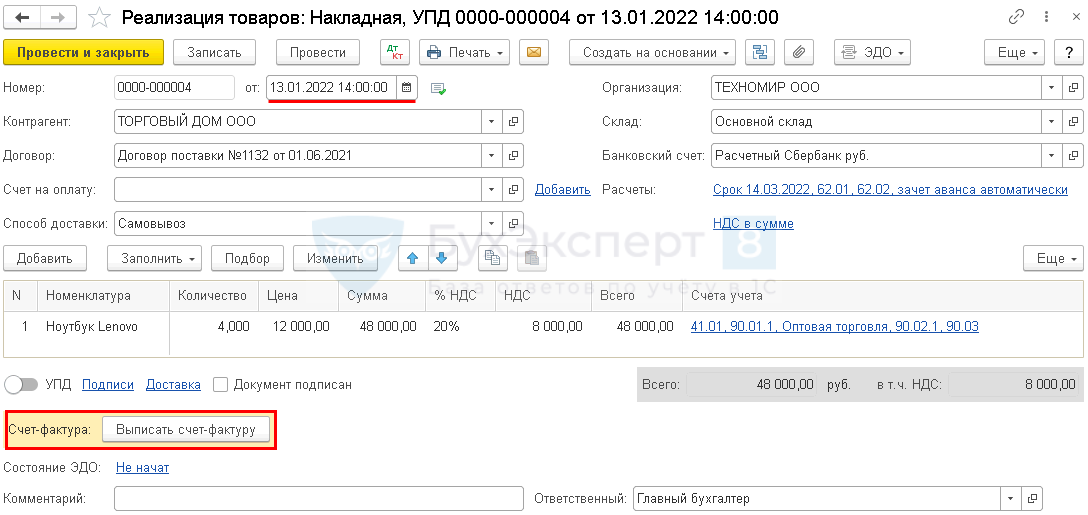
Task: Open document structure hierarchy icon
Action: [x=760, y=53]
